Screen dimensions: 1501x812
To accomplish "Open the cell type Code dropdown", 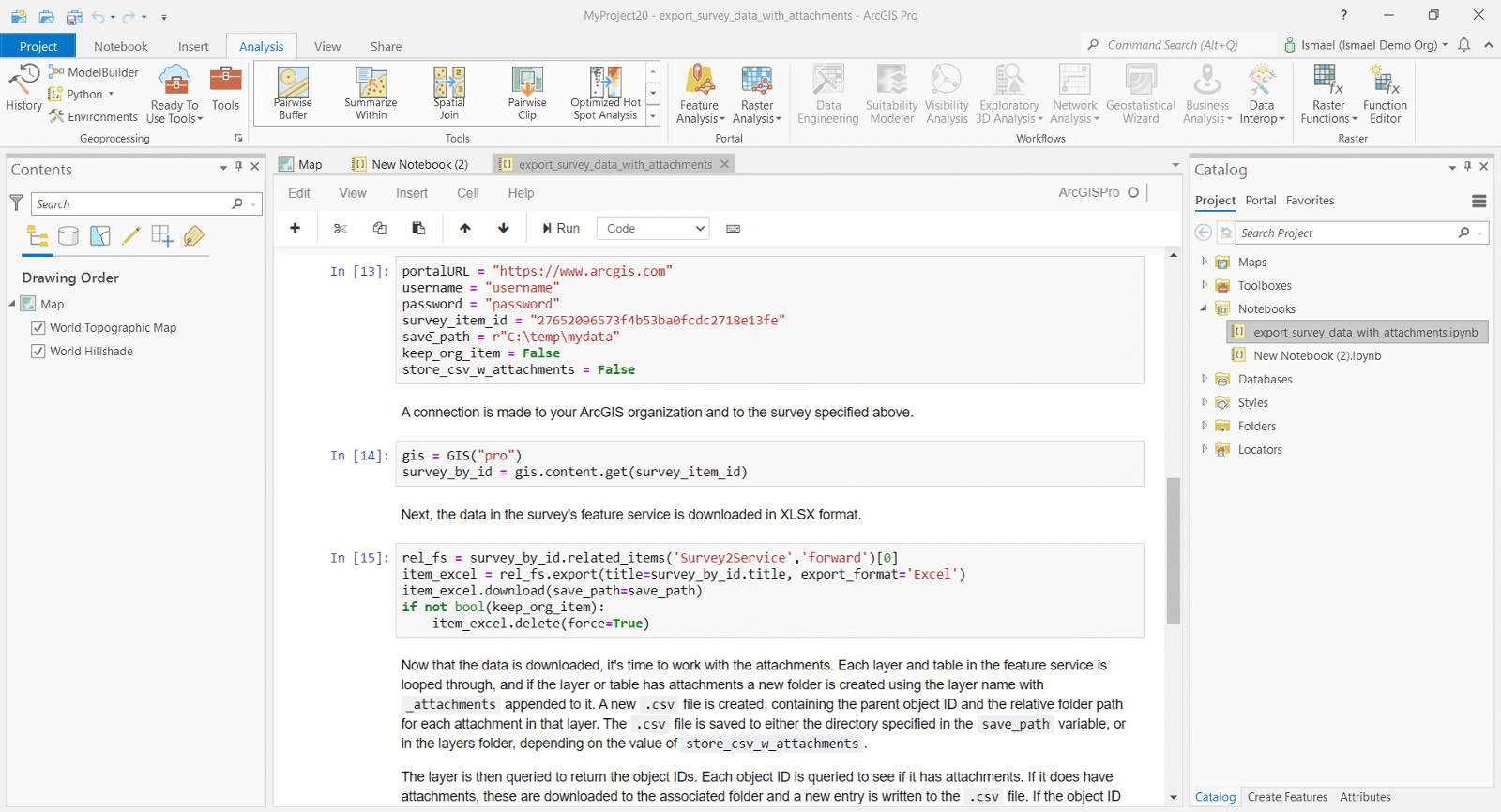I will pyautogui.click(x=655, y=228).
